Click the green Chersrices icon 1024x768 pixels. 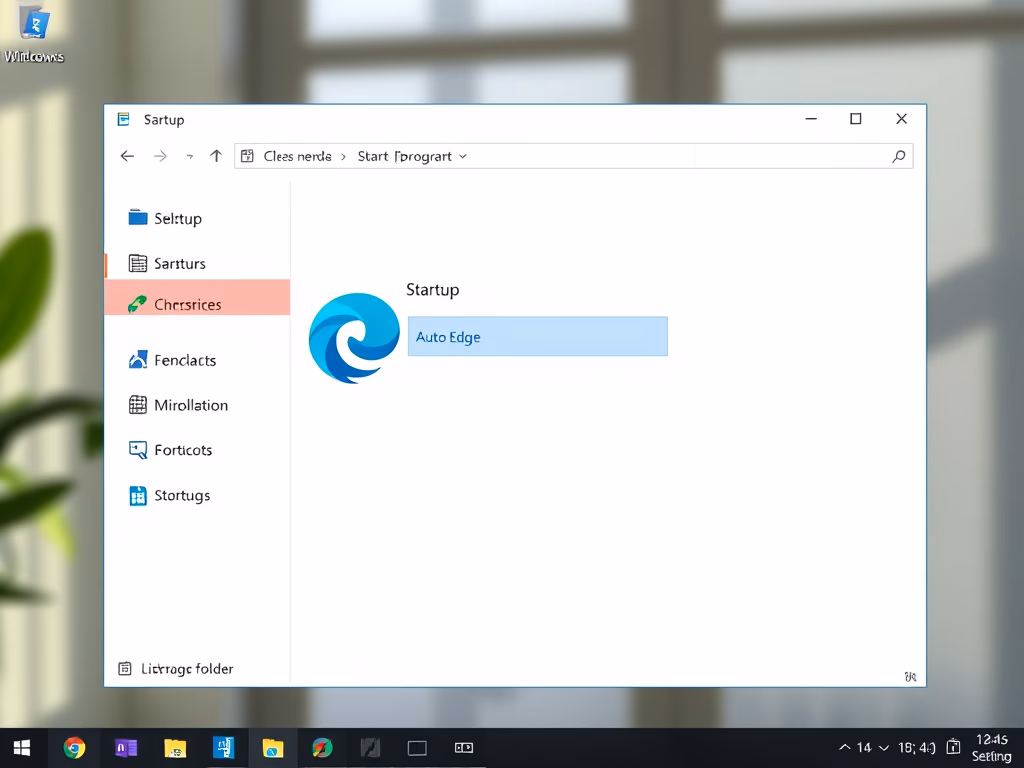137,304
